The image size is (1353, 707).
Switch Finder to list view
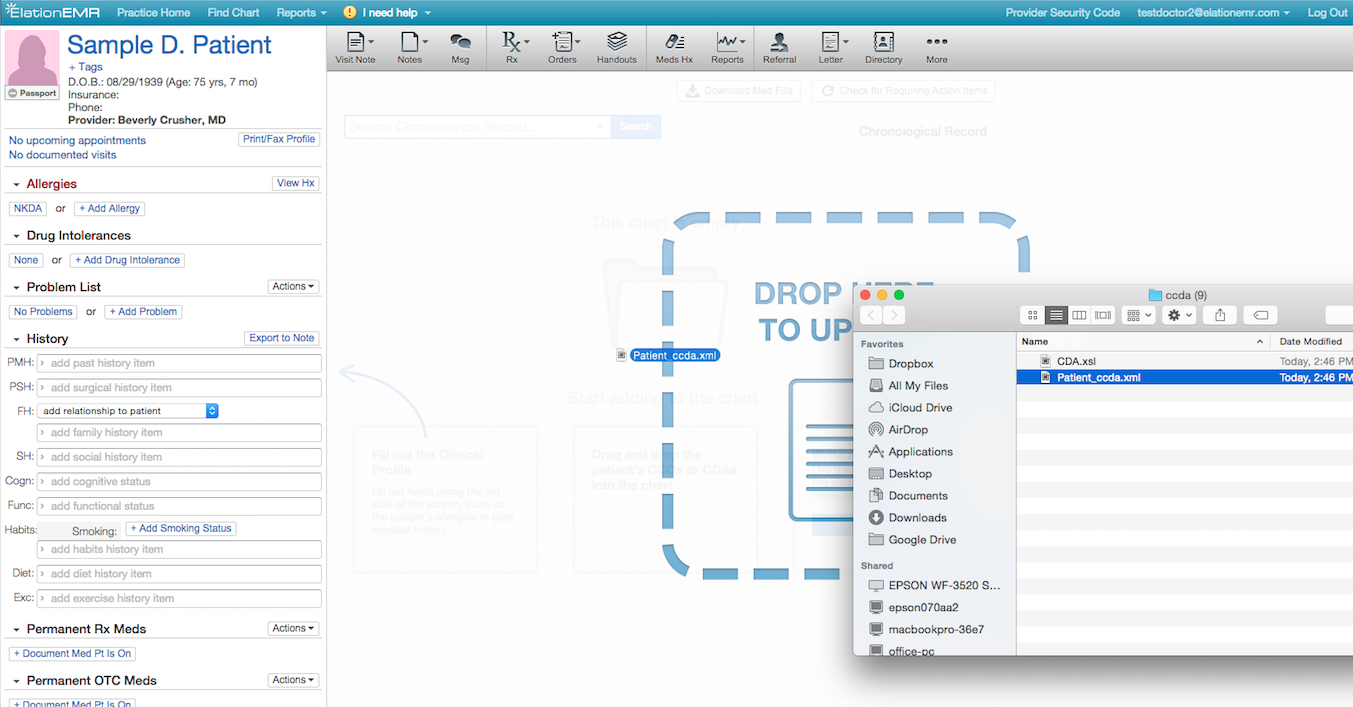pyautogui.click(x=1056, y=315)
